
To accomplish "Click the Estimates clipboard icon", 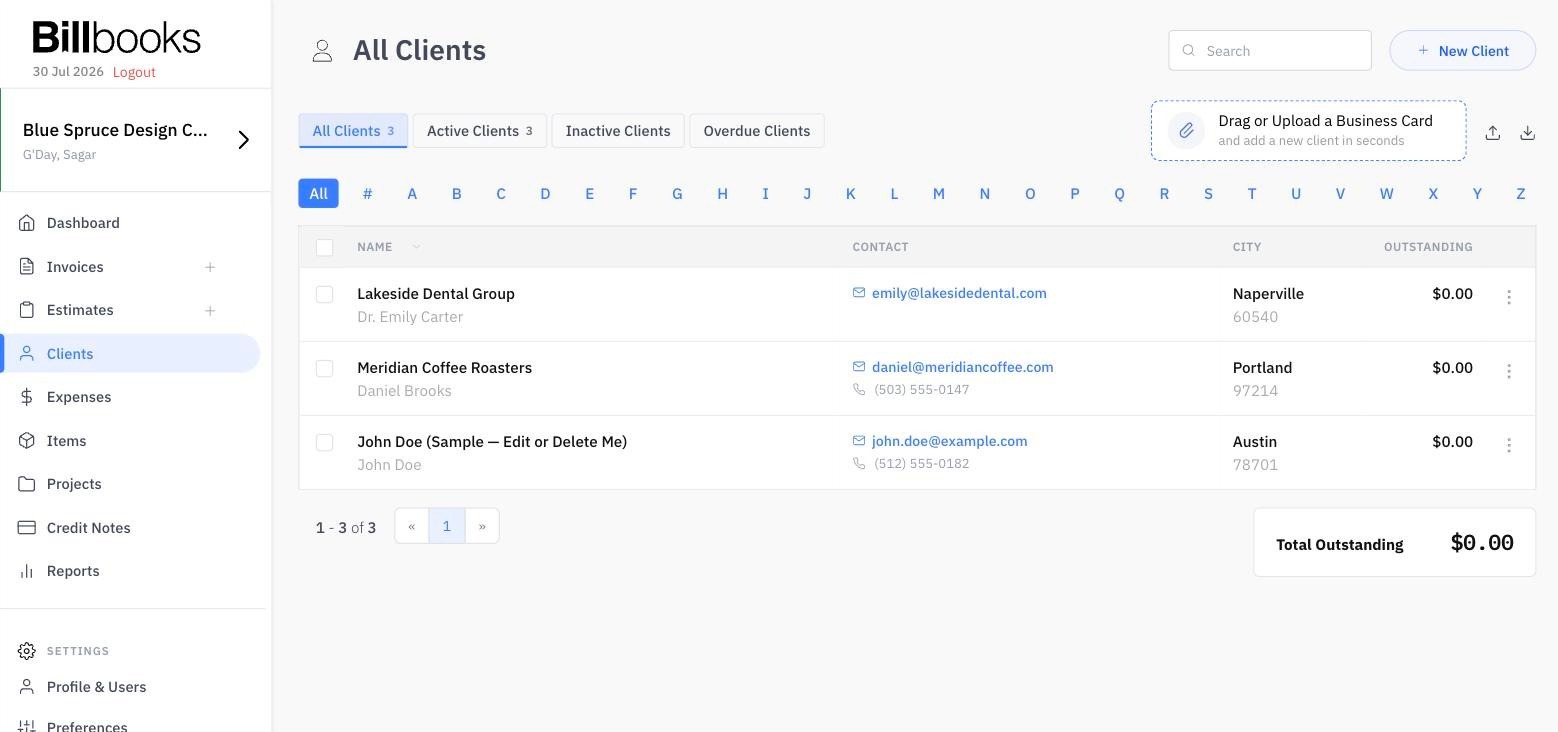I will (x=27, y=310).
